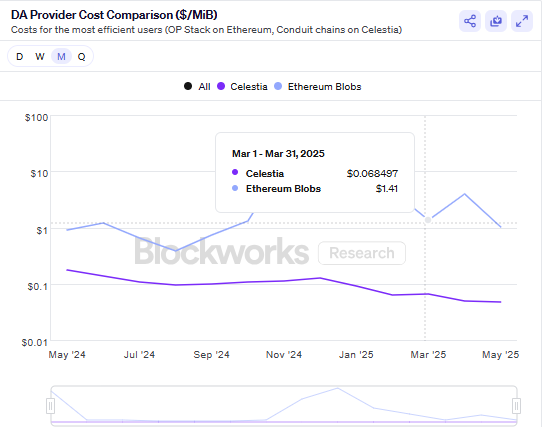Click the left range slider handle
Image resolution: width=544 pixels, height=427 pixels.
[50, 405]
